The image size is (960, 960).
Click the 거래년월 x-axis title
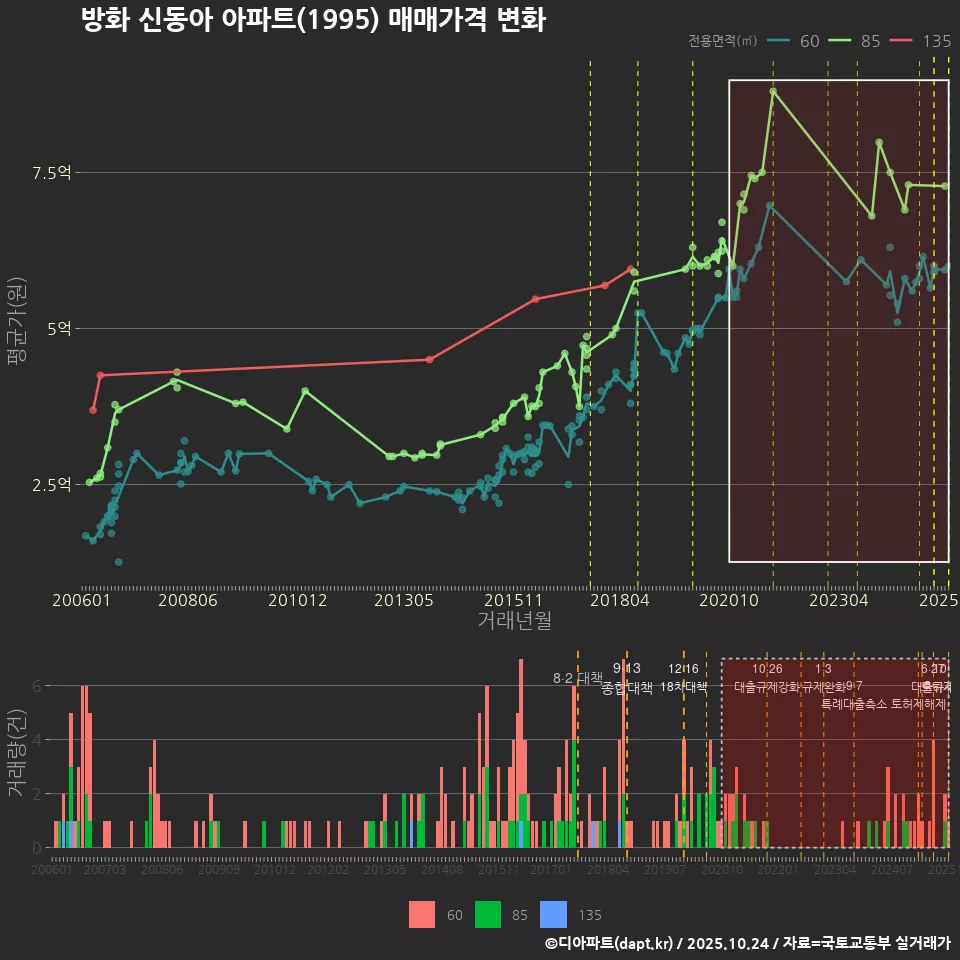514,621
